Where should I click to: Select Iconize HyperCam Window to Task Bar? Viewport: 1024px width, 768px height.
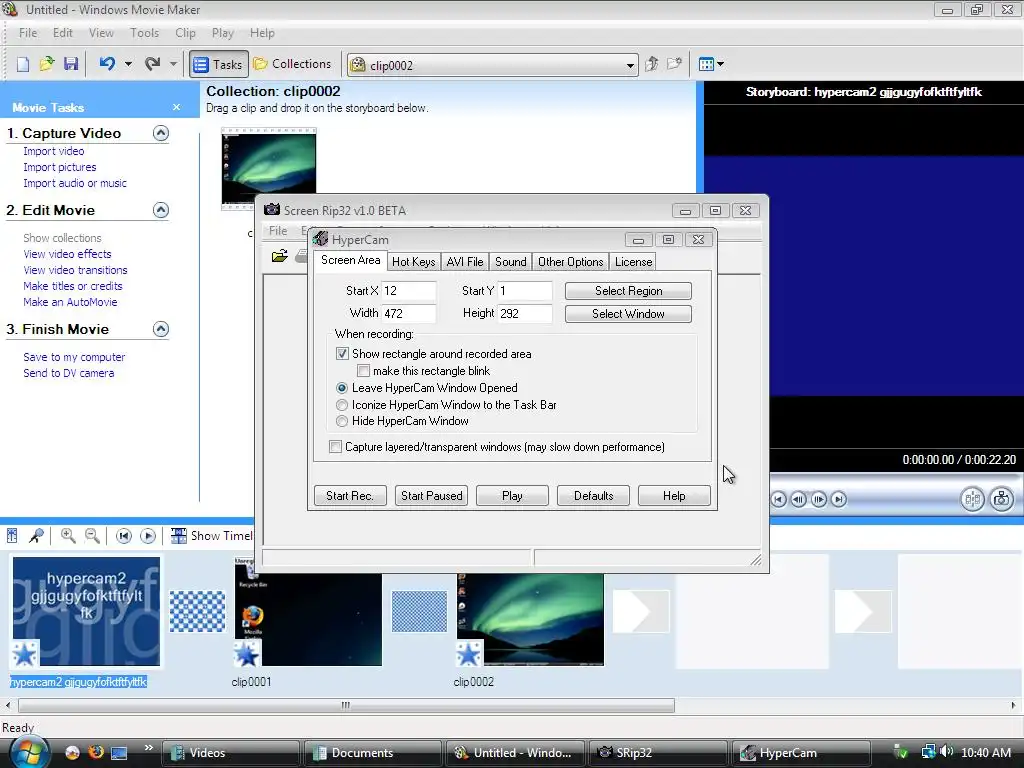(x=342, y=405)
